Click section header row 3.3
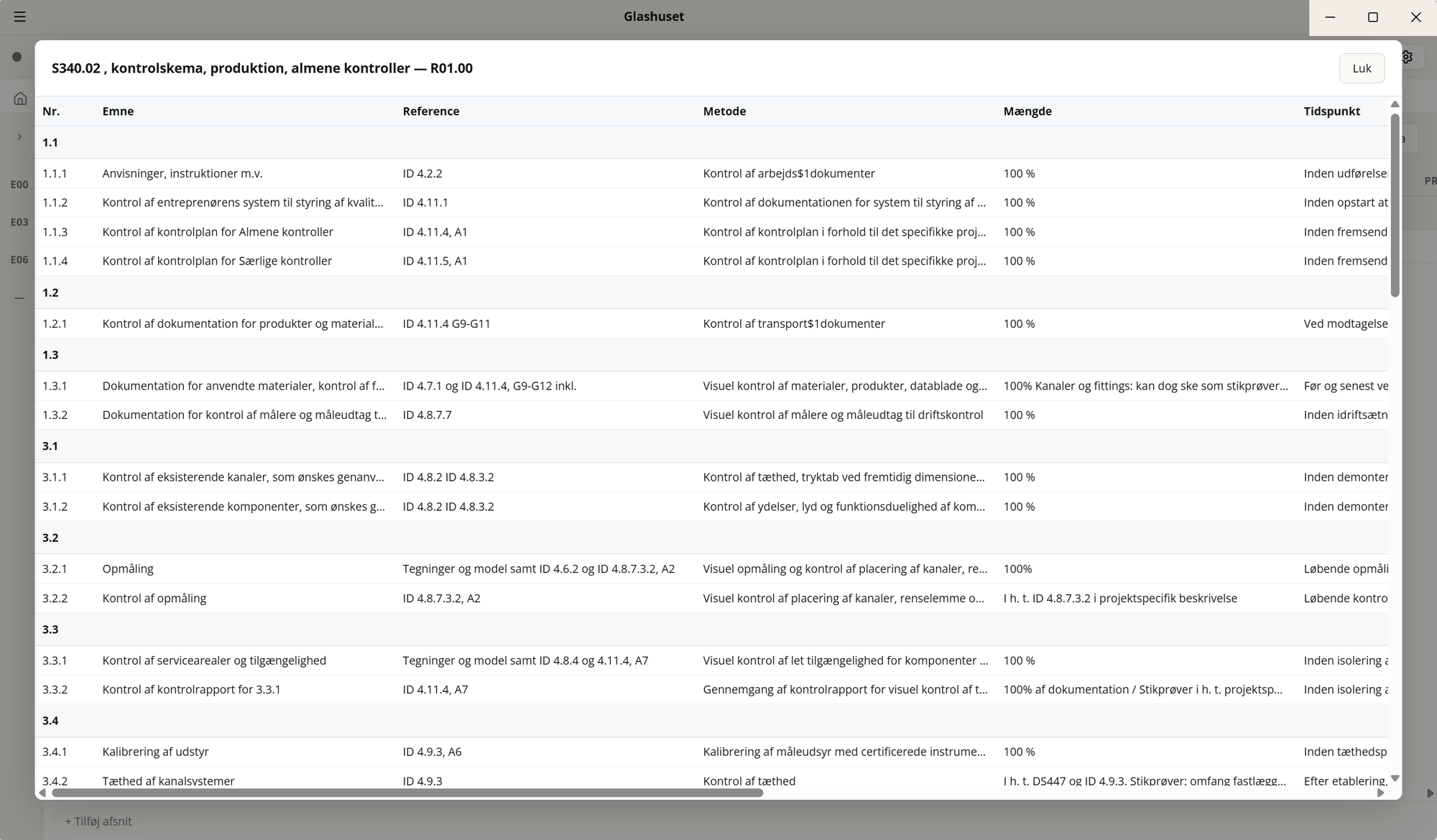 711,629
